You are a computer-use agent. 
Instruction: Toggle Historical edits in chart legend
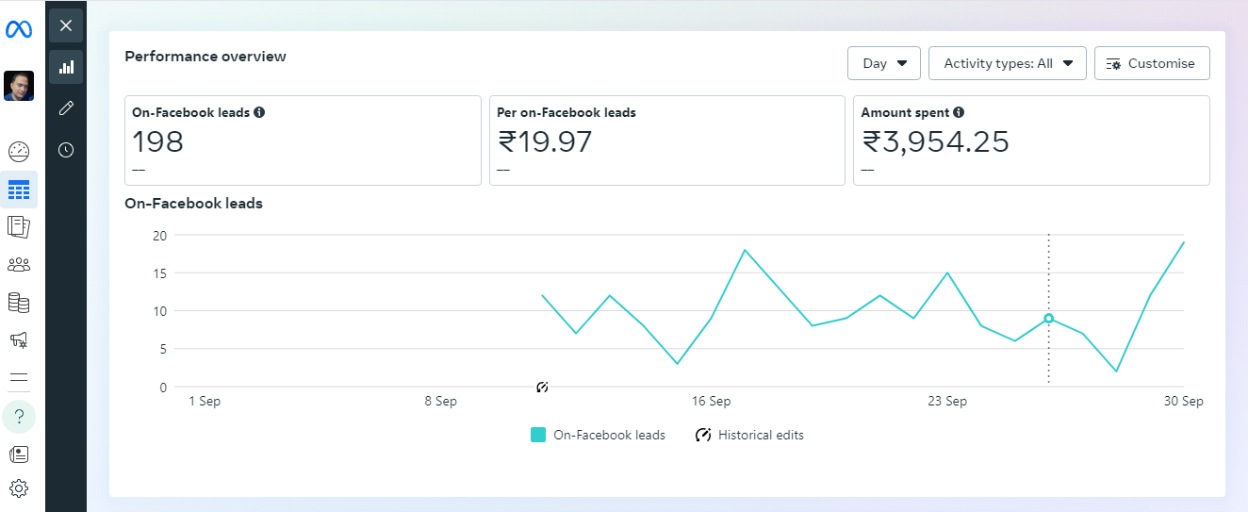point(749,435)
